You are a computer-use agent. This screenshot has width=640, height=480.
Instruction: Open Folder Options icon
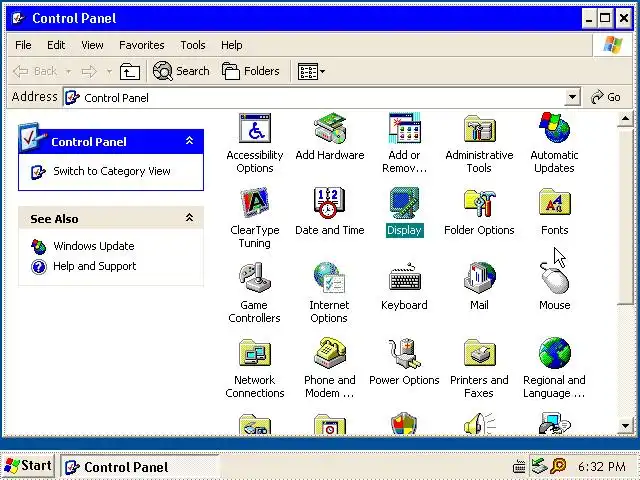(479, 211)
